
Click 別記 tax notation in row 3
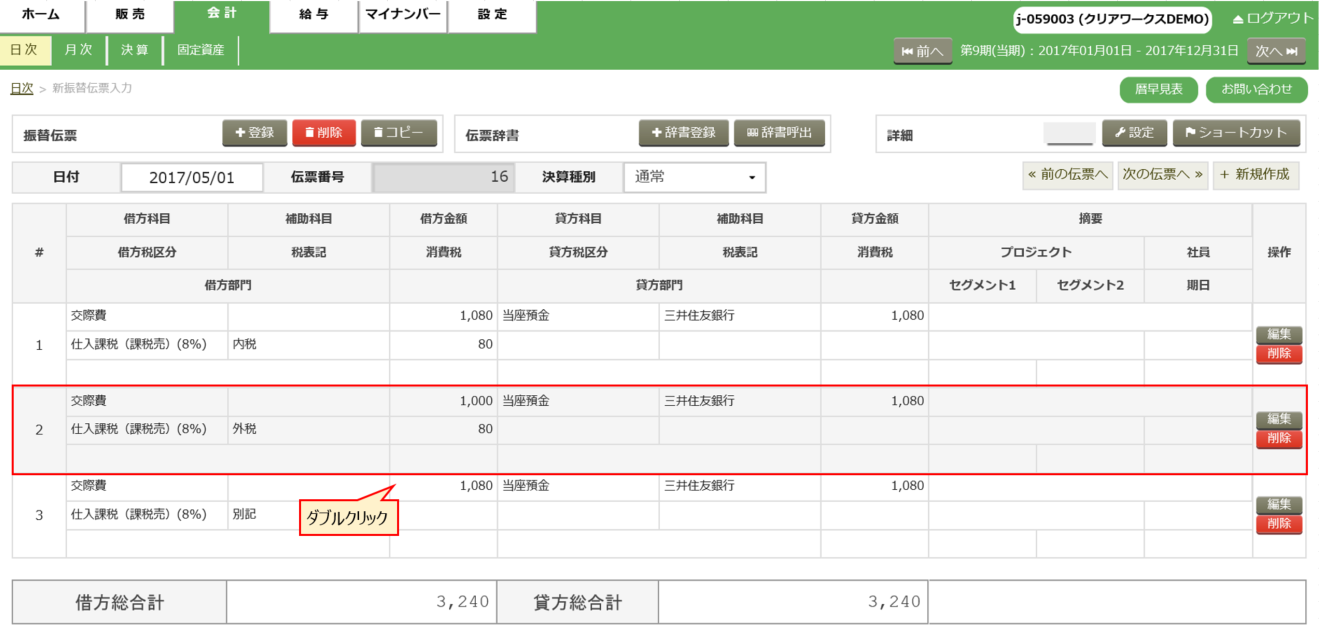tap(245, 514)
